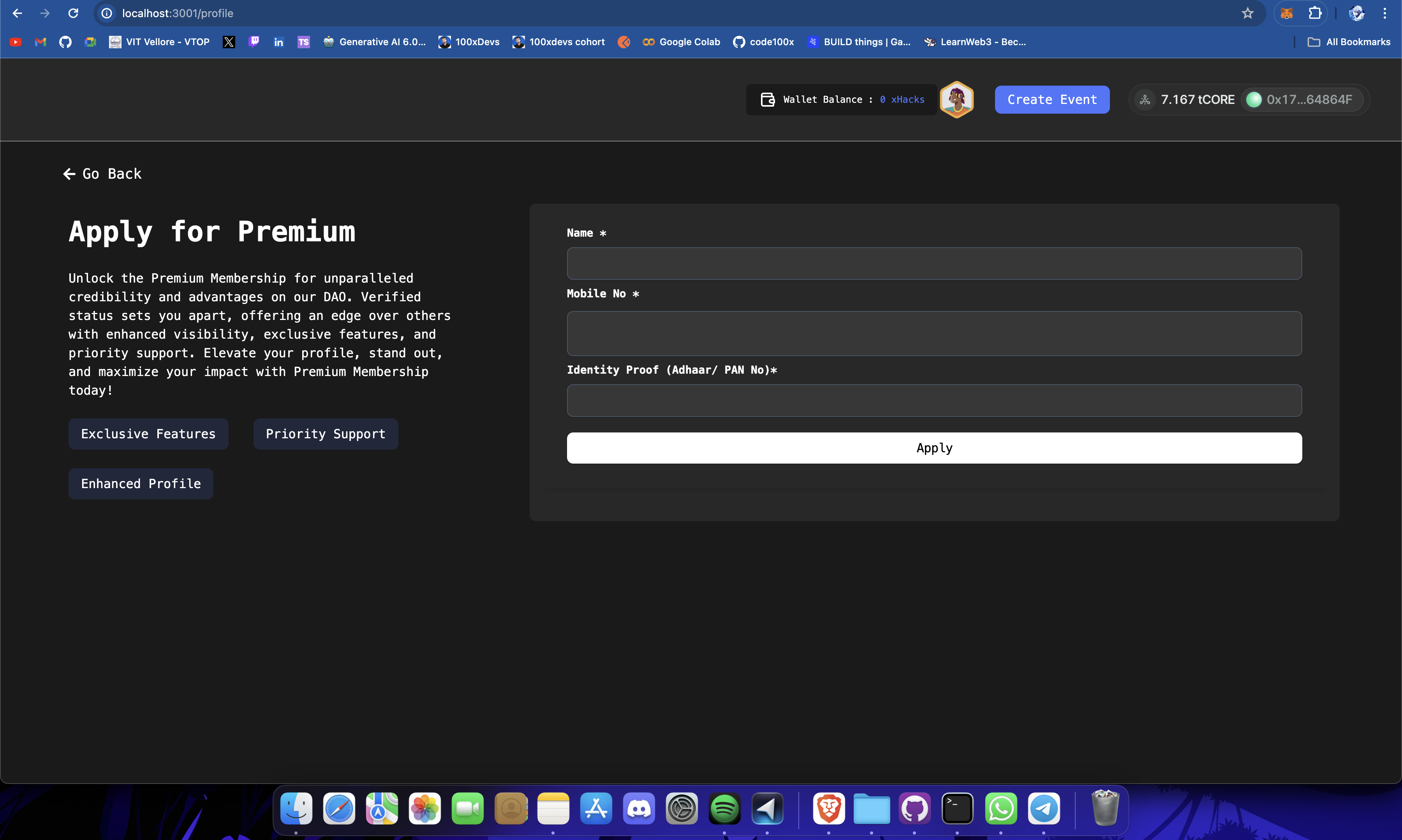Expand the wallet balance details

pos(845,99)
